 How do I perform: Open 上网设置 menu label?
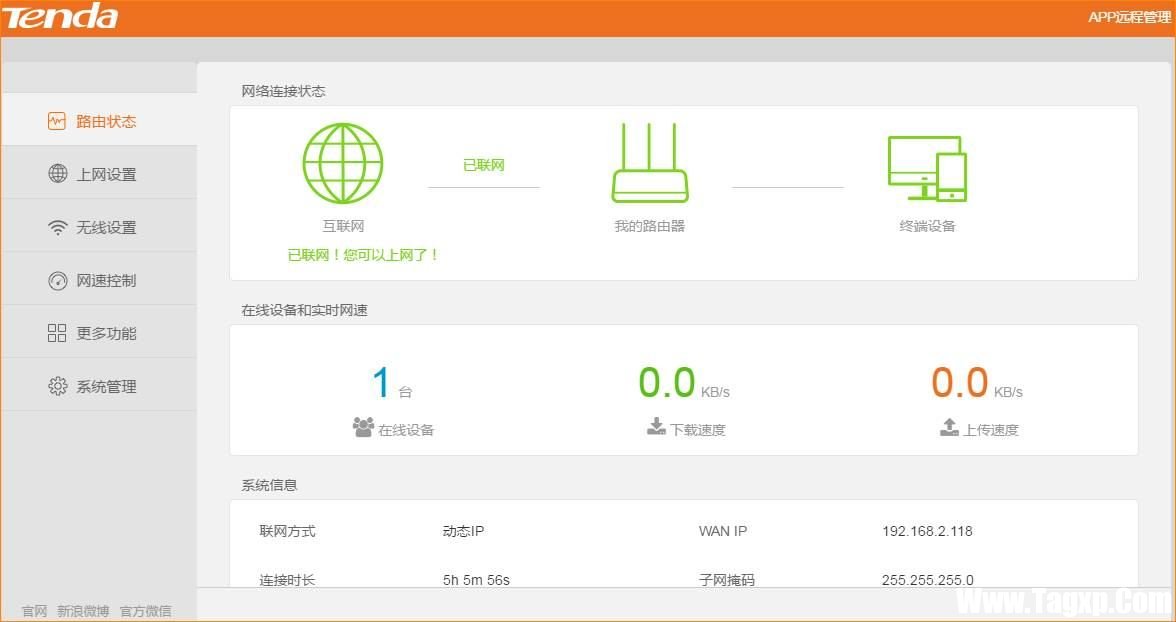[106, 175]
